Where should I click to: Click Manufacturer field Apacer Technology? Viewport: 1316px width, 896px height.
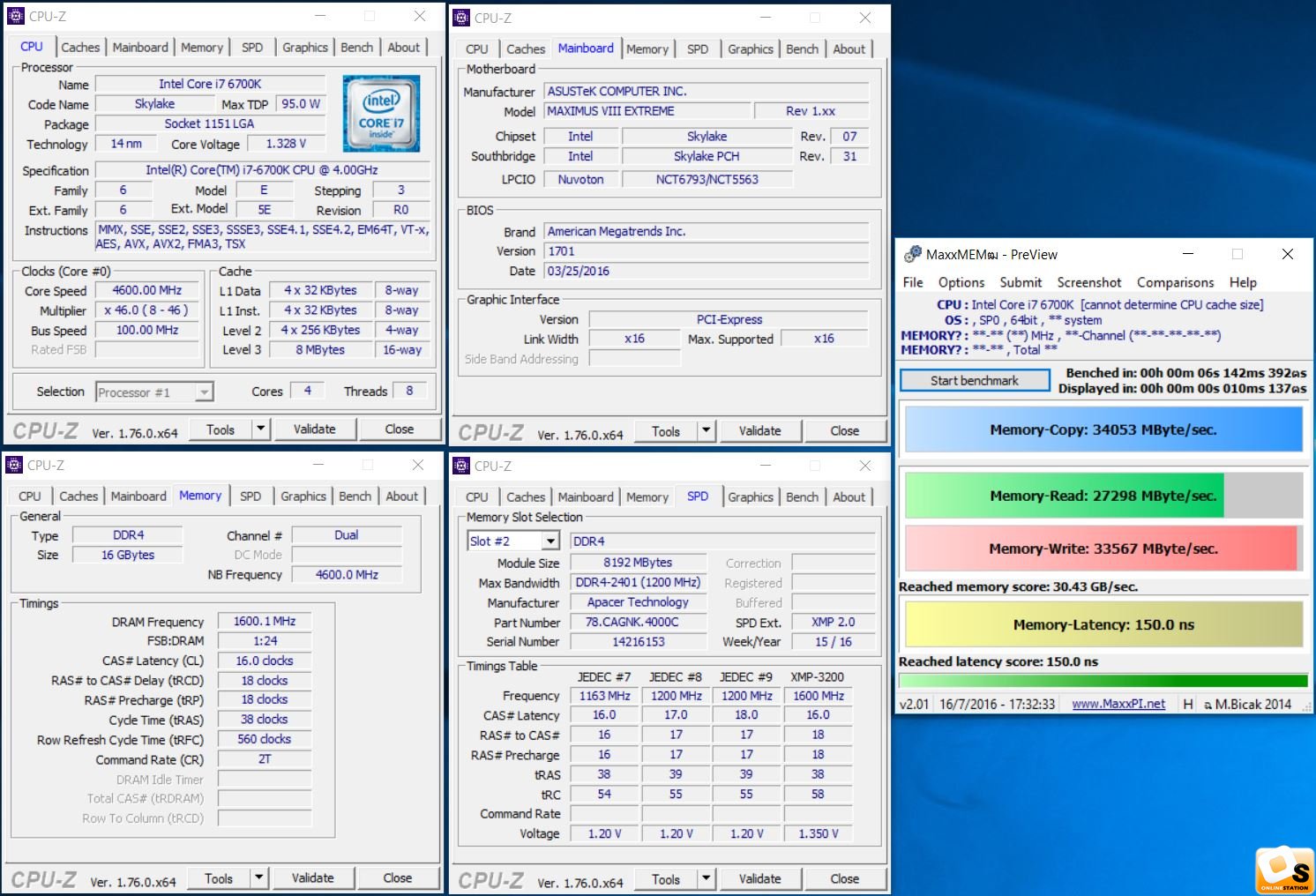639,602
